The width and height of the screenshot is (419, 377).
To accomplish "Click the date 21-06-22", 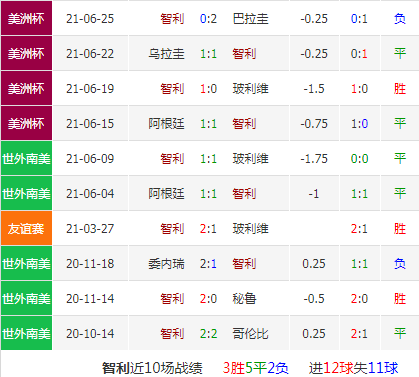I will (x=90, y=54).
